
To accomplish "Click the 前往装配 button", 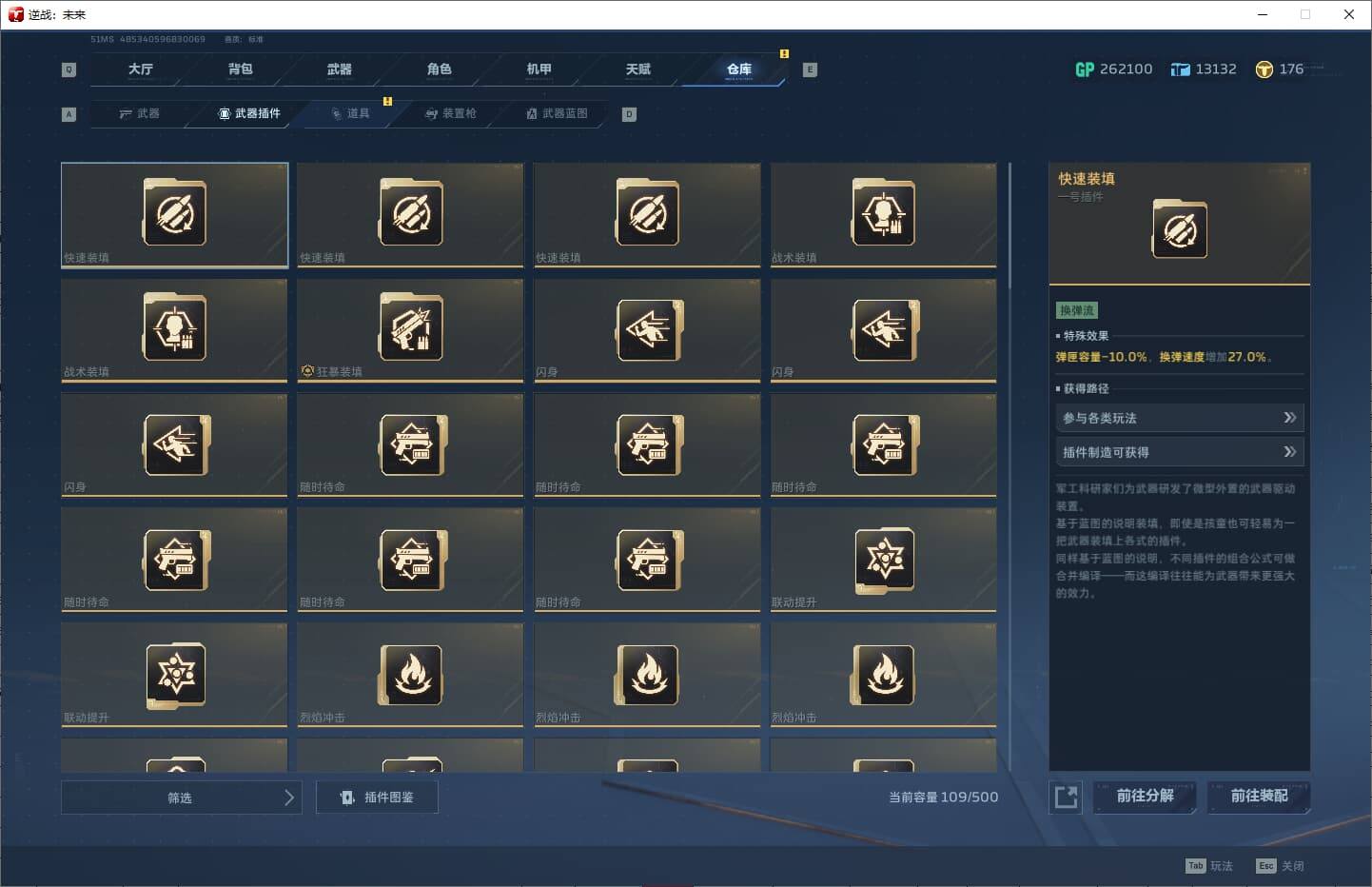I will click(1259, 798).
